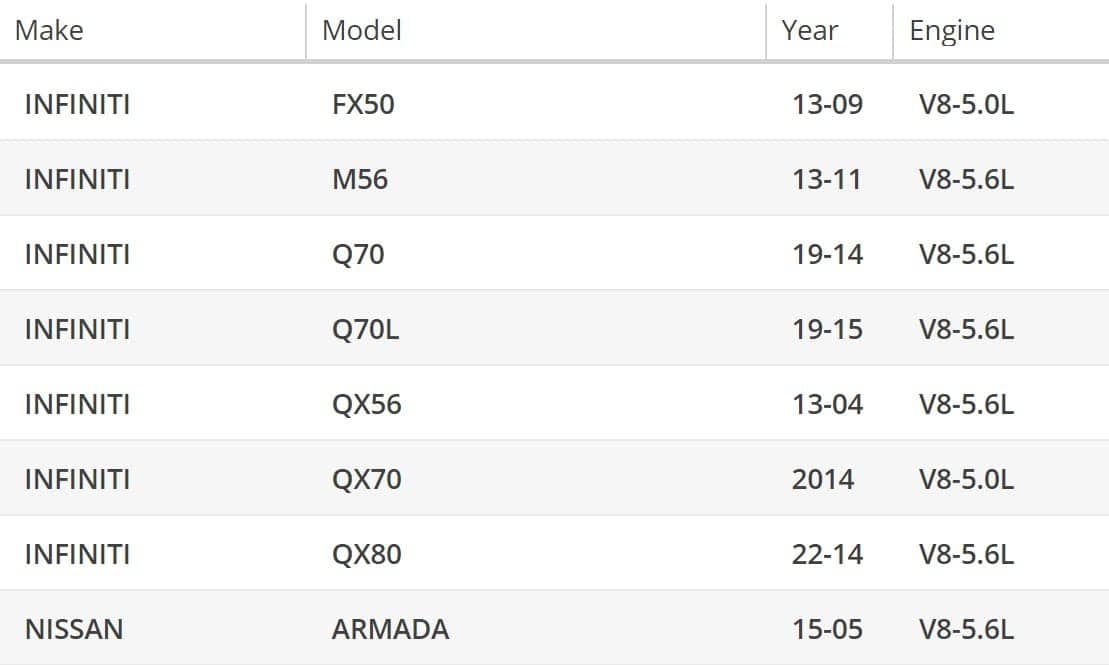Sort table by the Model column header
Screen dimensions: 1109x665
pos(361,30)
